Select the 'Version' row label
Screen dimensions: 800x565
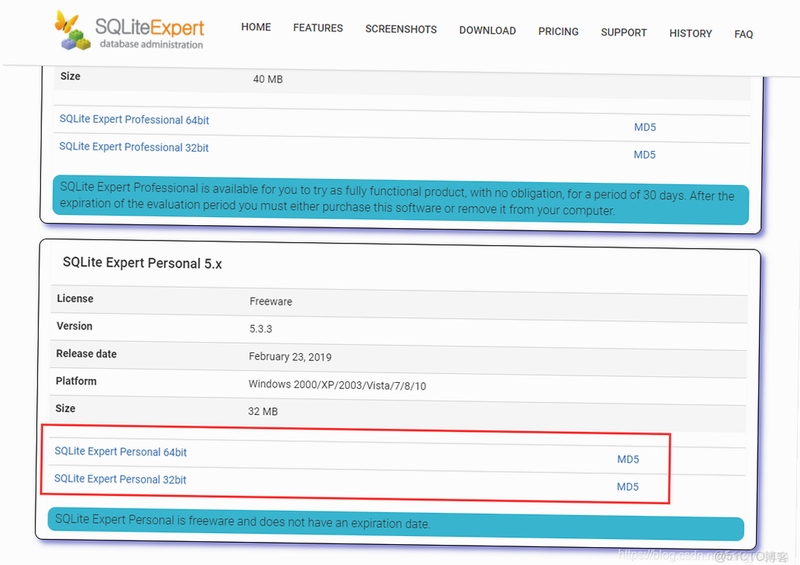(x=74, y=326)
